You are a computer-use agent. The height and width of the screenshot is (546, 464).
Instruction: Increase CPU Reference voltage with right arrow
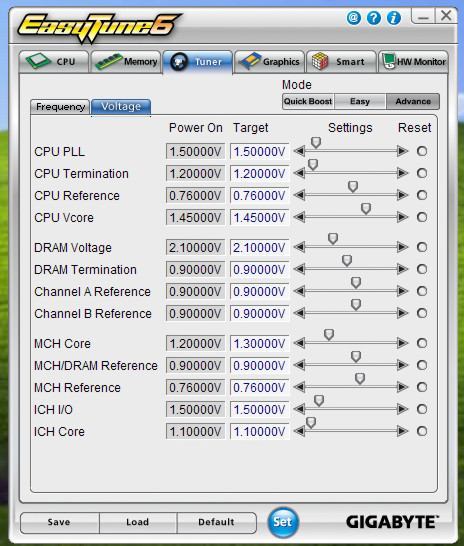(402, 195)
